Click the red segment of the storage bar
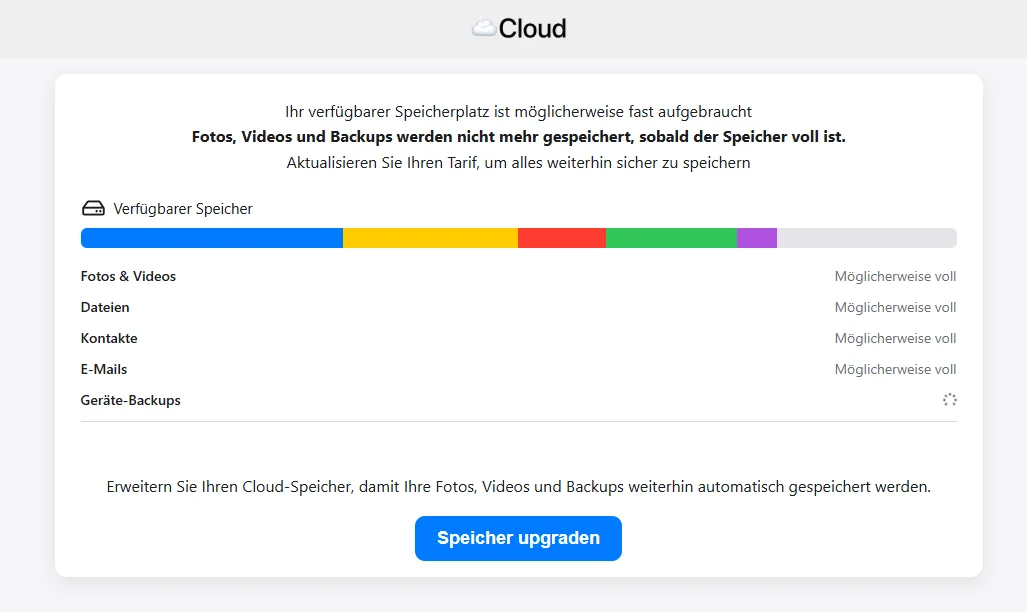Viewport: 1027px width, 612px height. point(562,237)
